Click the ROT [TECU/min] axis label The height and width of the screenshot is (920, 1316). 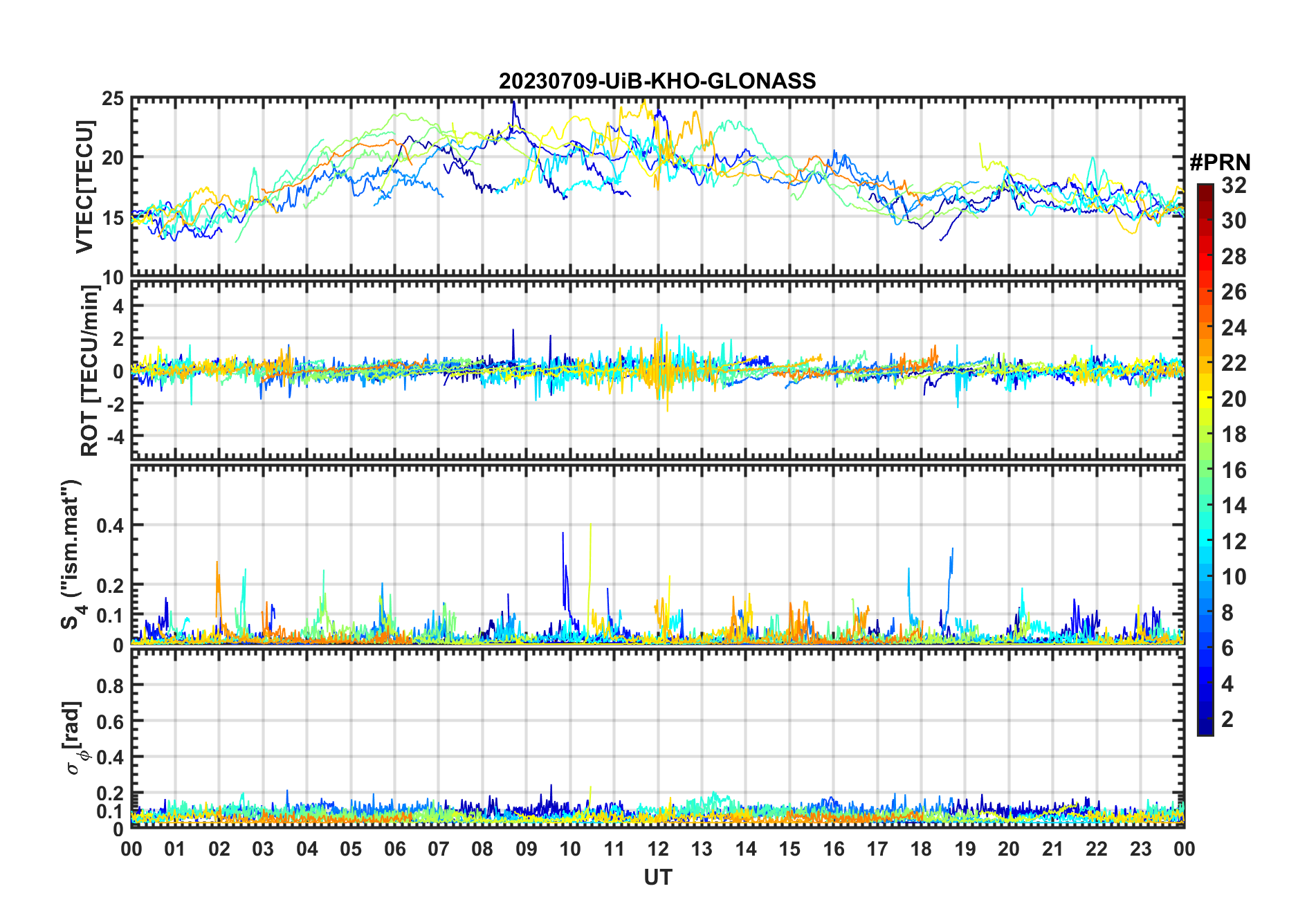pyautogui.click(x=90, y=371)
